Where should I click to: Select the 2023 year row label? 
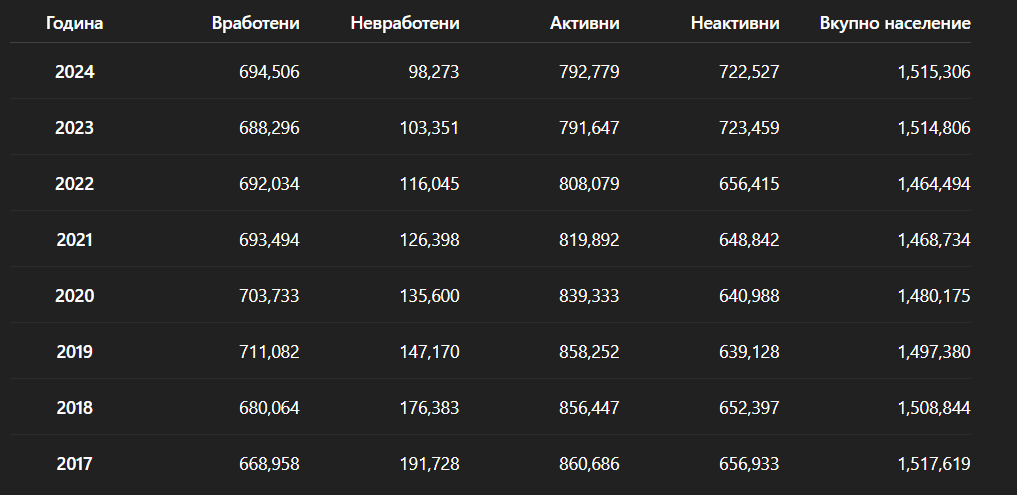pyautogui.click(x=75, y=128)
